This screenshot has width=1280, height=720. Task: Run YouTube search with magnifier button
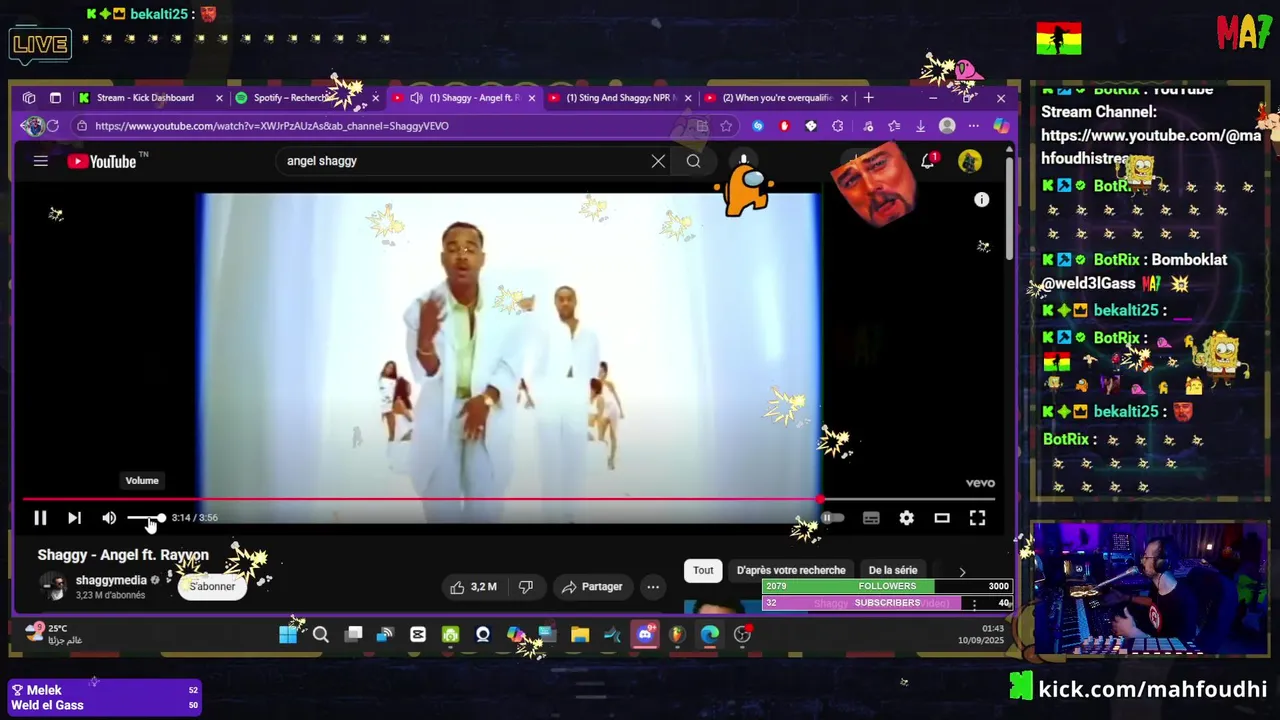coord(693,161)
